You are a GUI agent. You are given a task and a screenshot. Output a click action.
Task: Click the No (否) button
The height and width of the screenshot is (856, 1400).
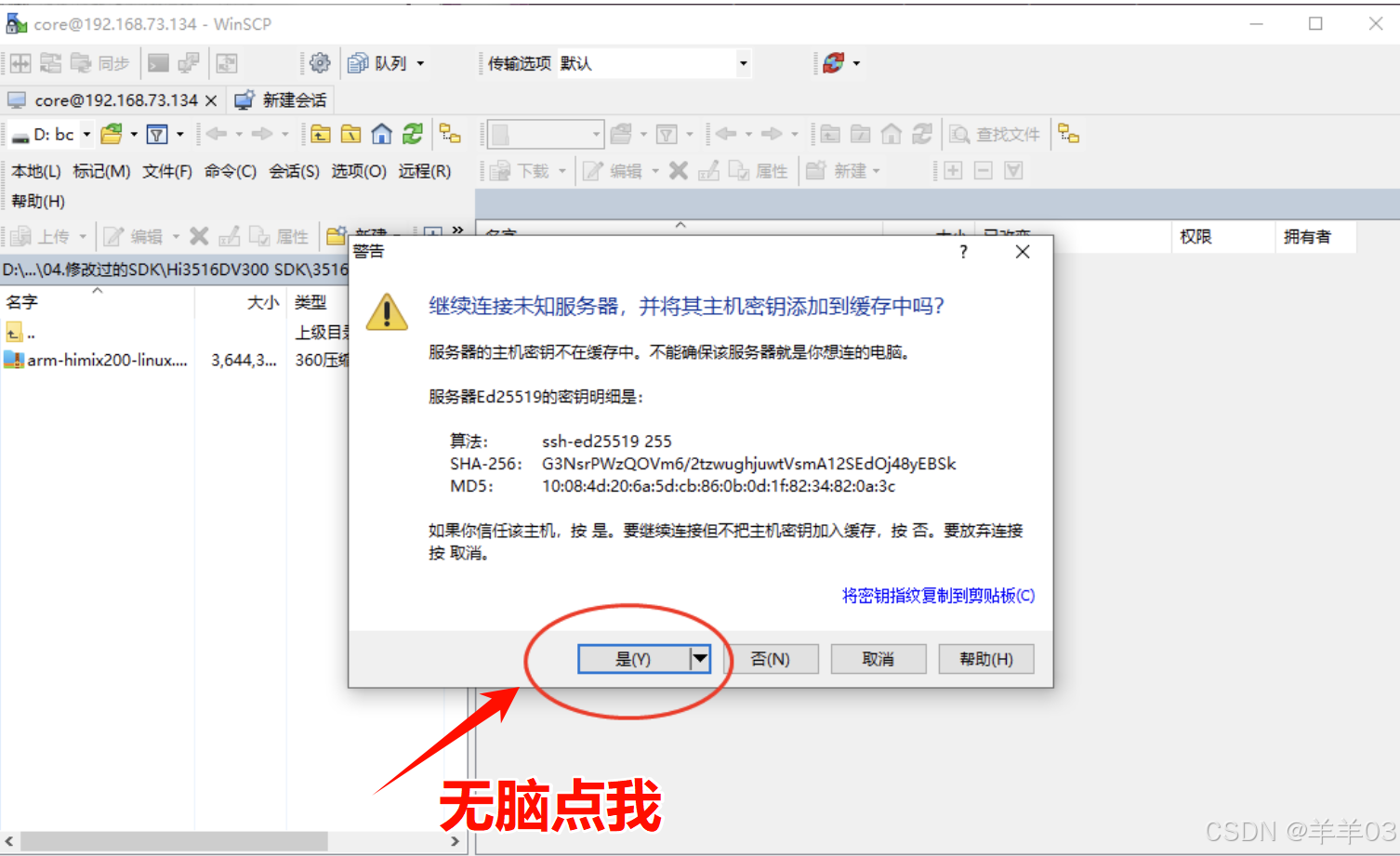click(x=771, y=659)
